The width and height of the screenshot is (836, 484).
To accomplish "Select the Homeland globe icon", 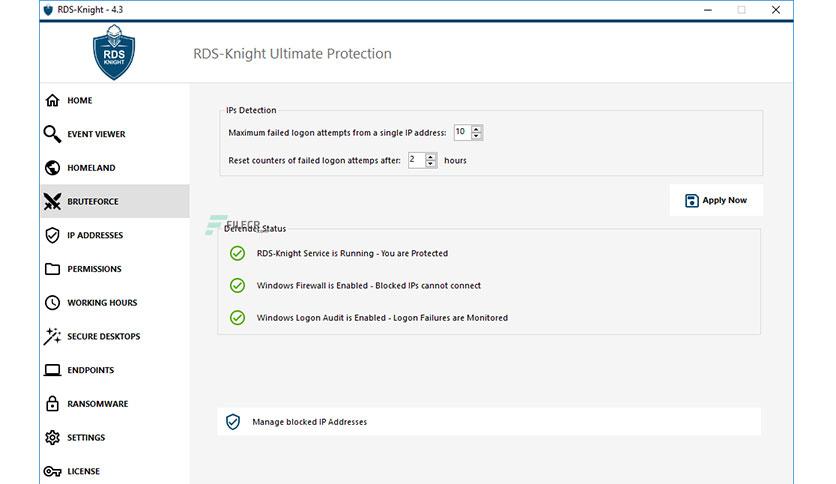I will (x=52, y=167).
